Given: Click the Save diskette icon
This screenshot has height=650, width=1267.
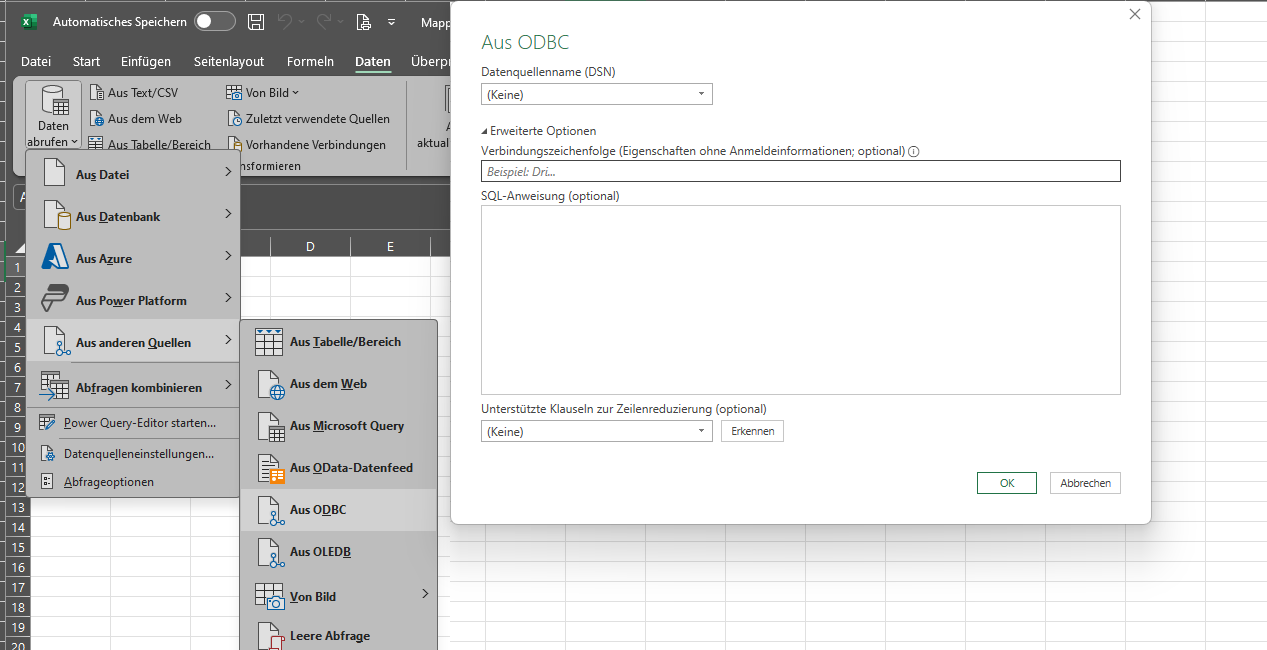Looking at the screenshot, I should pyautogui.click(x=256, y=22).
